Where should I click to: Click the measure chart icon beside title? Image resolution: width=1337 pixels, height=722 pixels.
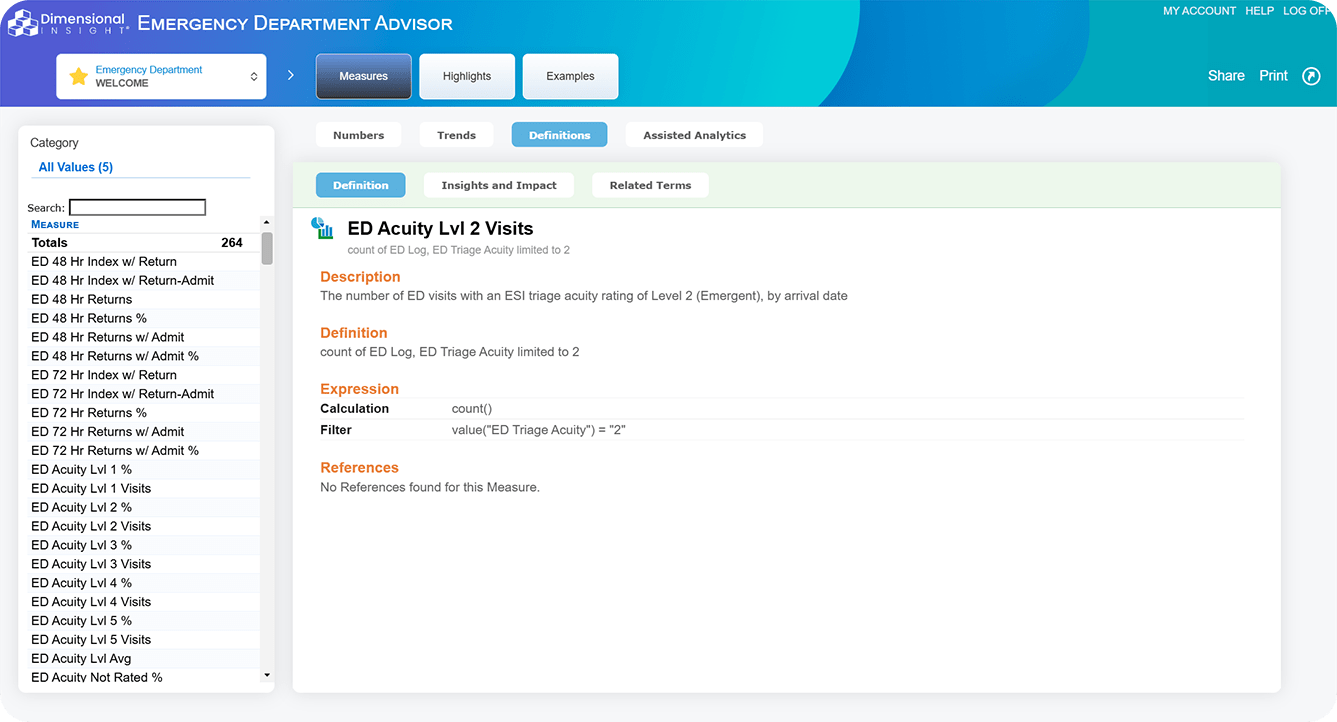323,229
